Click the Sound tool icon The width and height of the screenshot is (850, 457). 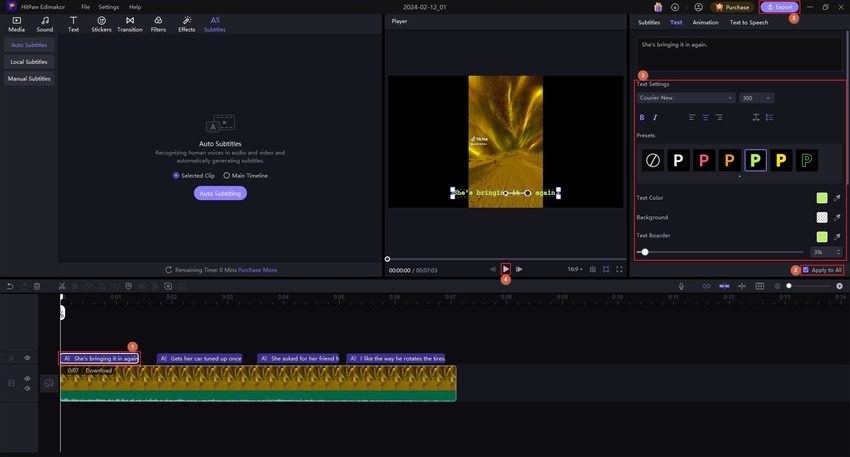pos(45,24)
